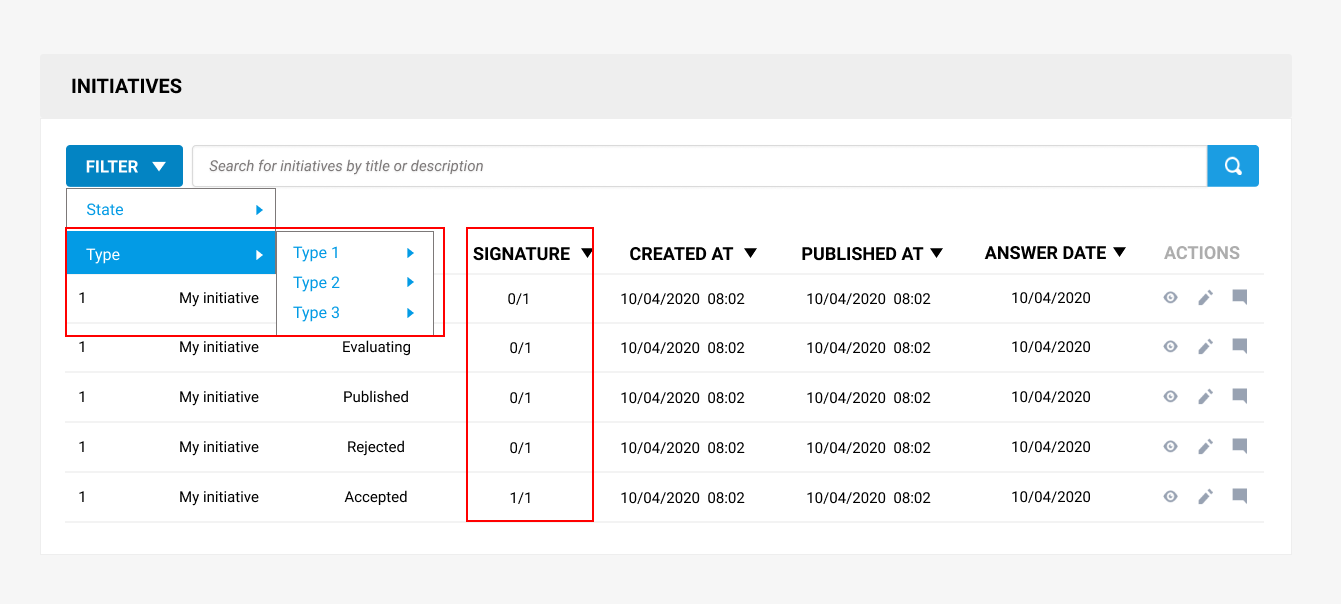Open the comment icon in the Rejected row
1341x604 pixels.
(x=1239, y=446)
